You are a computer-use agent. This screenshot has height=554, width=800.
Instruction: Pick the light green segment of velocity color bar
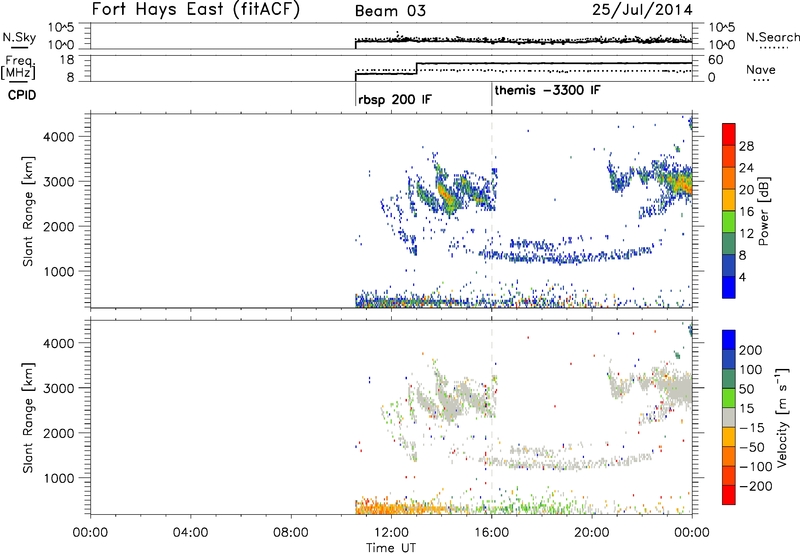[729, 398]
